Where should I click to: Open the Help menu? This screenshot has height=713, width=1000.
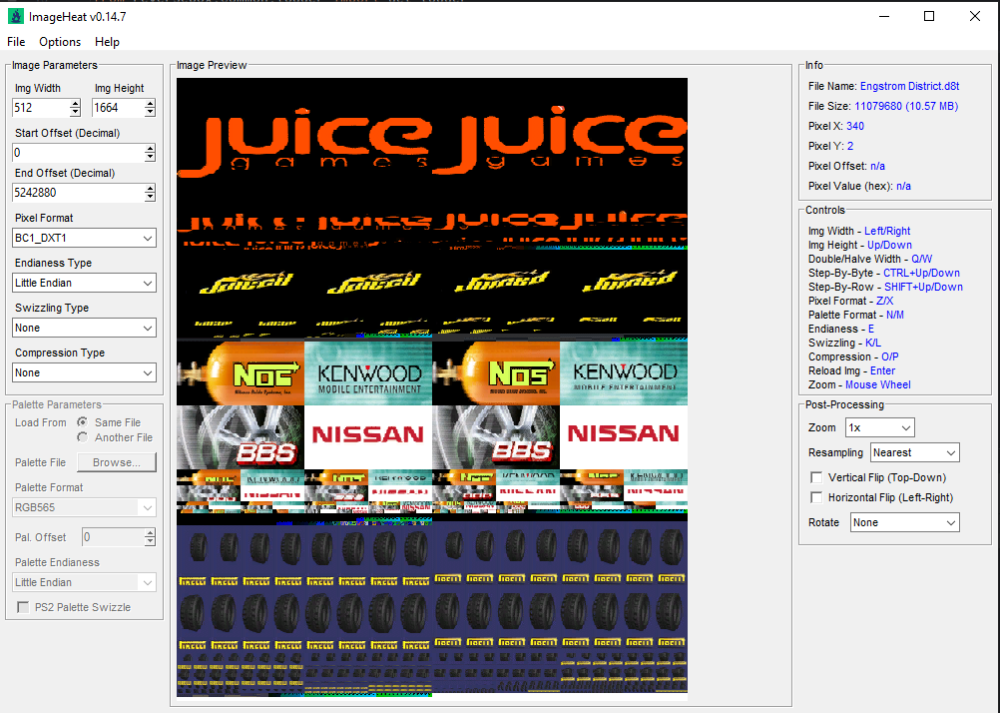107,42
